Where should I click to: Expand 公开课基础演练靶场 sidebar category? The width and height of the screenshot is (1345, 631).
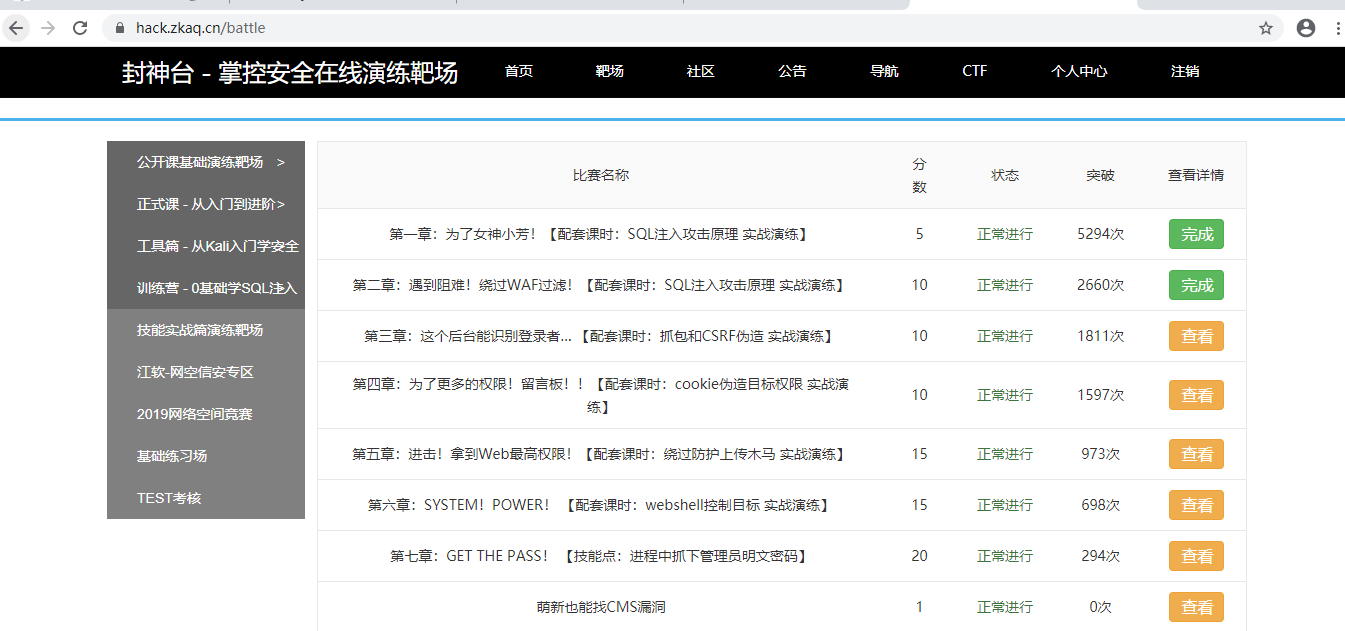tap(210, 162)
